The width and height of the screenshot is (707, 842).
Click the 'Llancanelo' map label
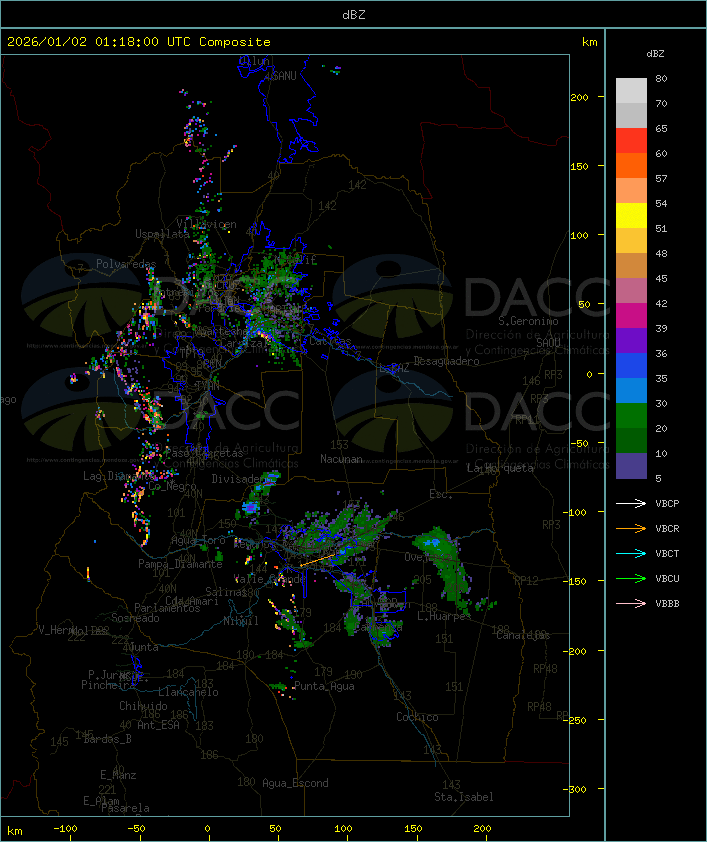click(x=188, y=692)
